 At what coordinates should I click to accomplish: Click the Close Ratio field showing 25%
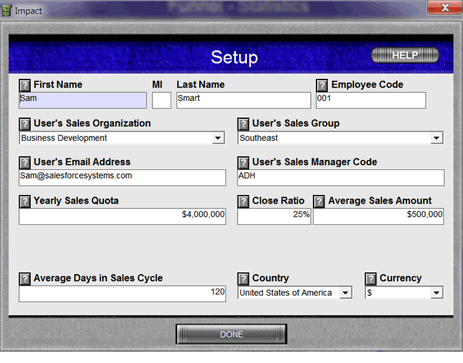click(x=274, y=216)
